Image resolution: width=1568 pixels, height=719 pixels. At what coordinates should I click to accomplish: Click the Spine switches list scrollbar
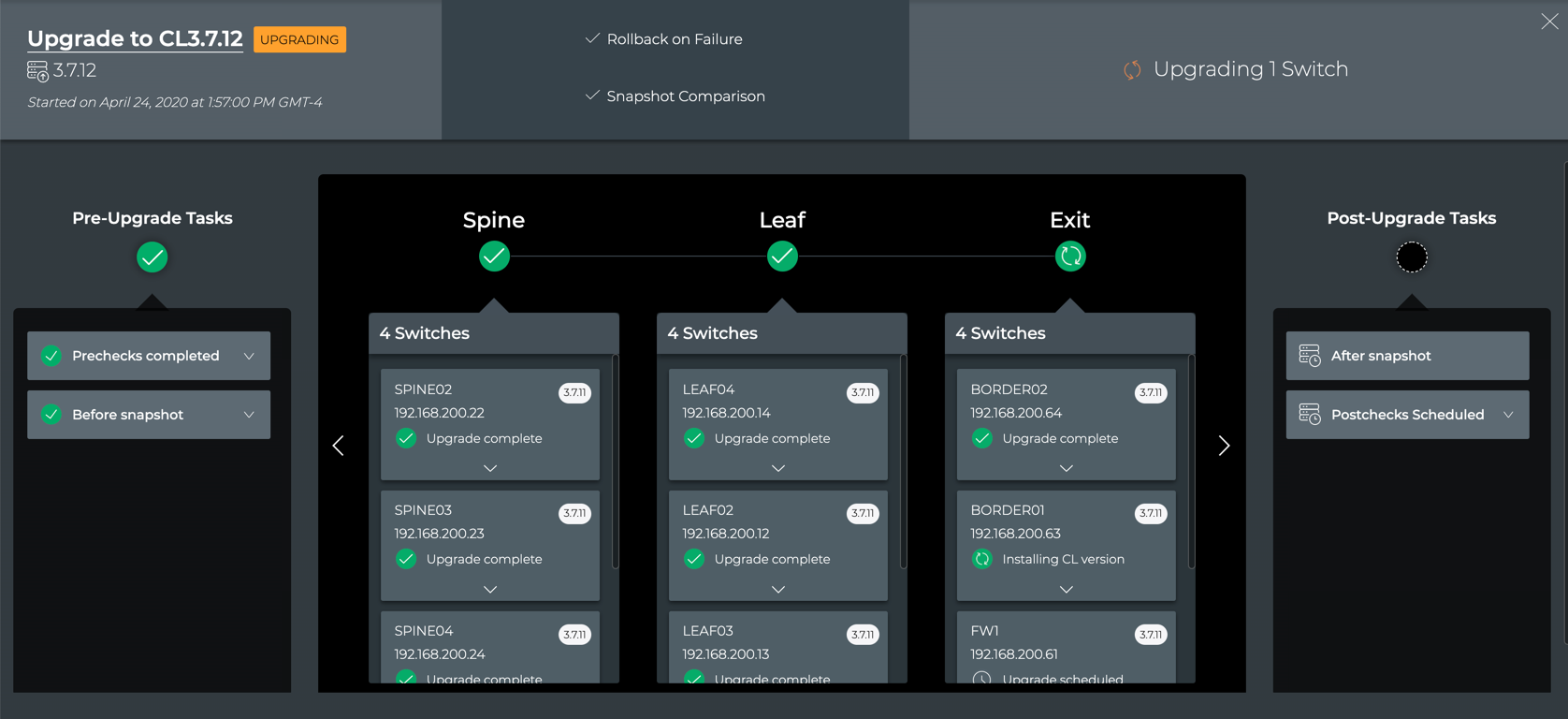(615, 461)
